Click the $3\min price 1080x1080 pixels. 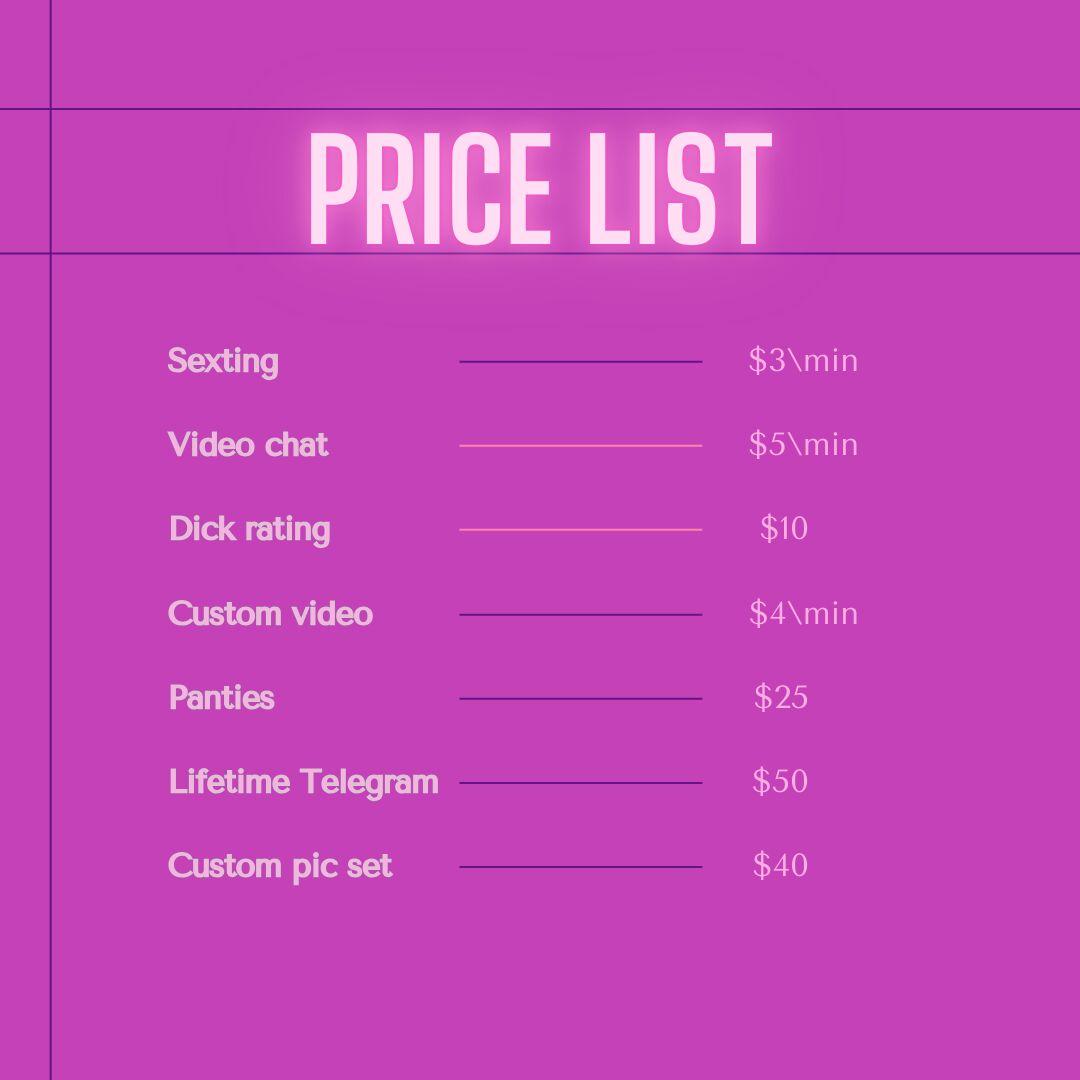coord(803,360)
